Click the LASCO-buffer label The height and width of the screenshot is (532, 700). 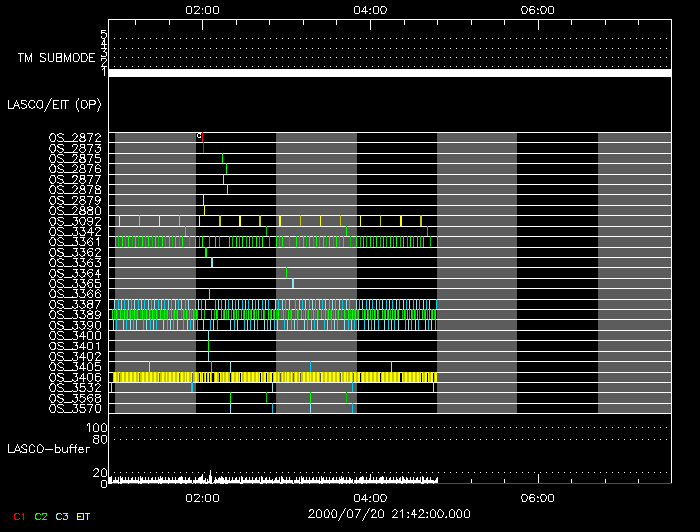pos(49,449)
